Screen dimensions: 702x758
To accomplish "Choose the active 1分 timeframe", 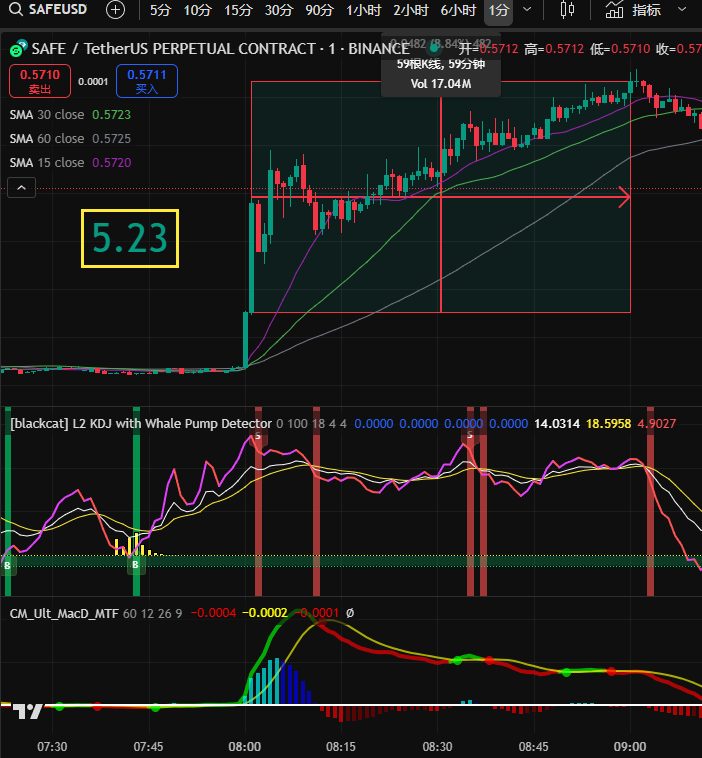I will pos(498,10).
